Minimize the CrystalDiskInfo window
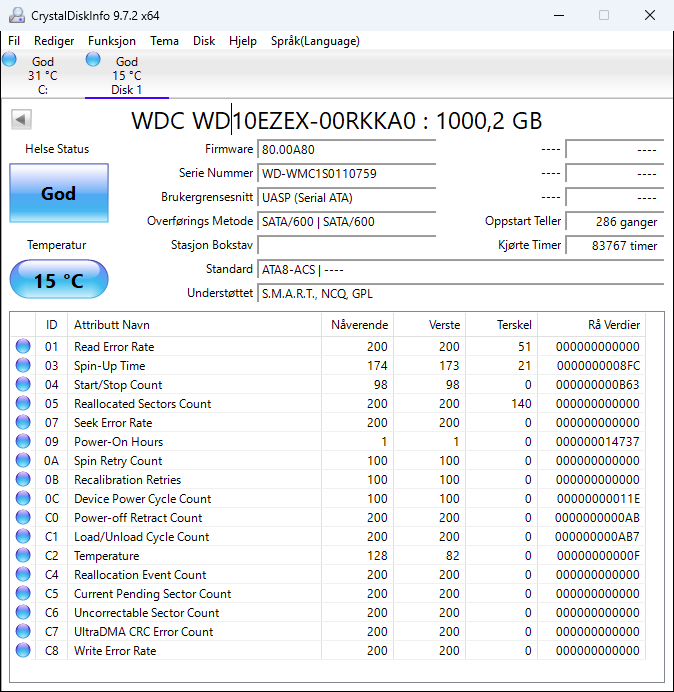674x692 pixels. pyautogui.click(x=559, y=15)
